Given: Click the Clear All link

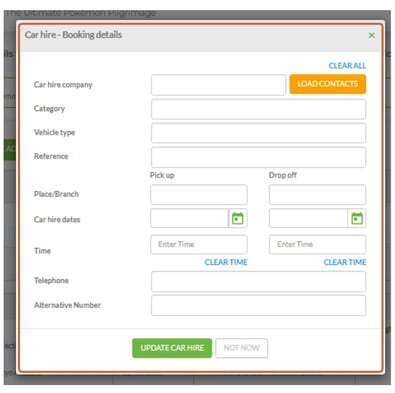Looking at the screenshot, I should coord(347,66).
